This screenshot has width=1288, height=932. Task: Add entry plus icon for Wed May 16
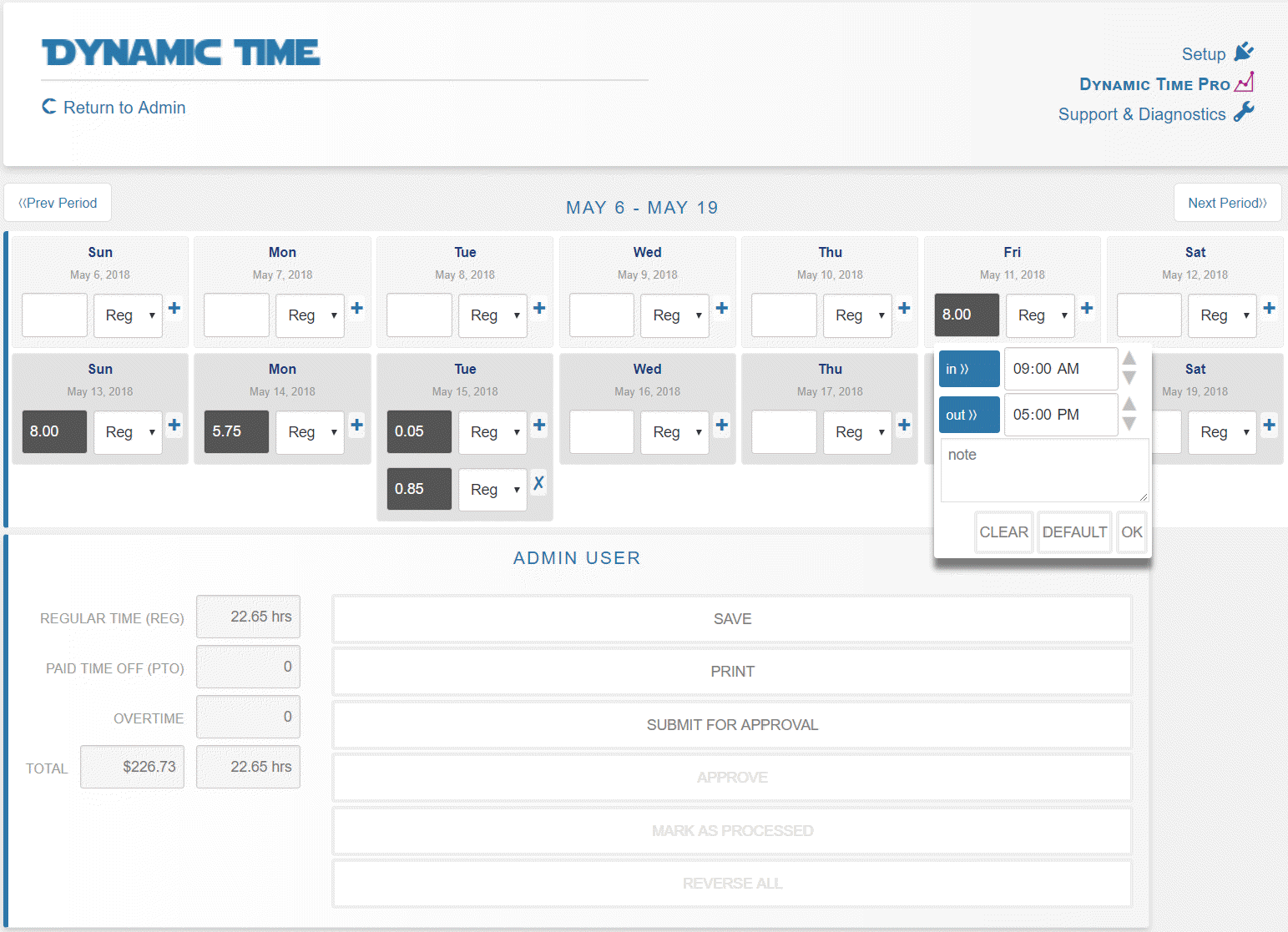722,425
